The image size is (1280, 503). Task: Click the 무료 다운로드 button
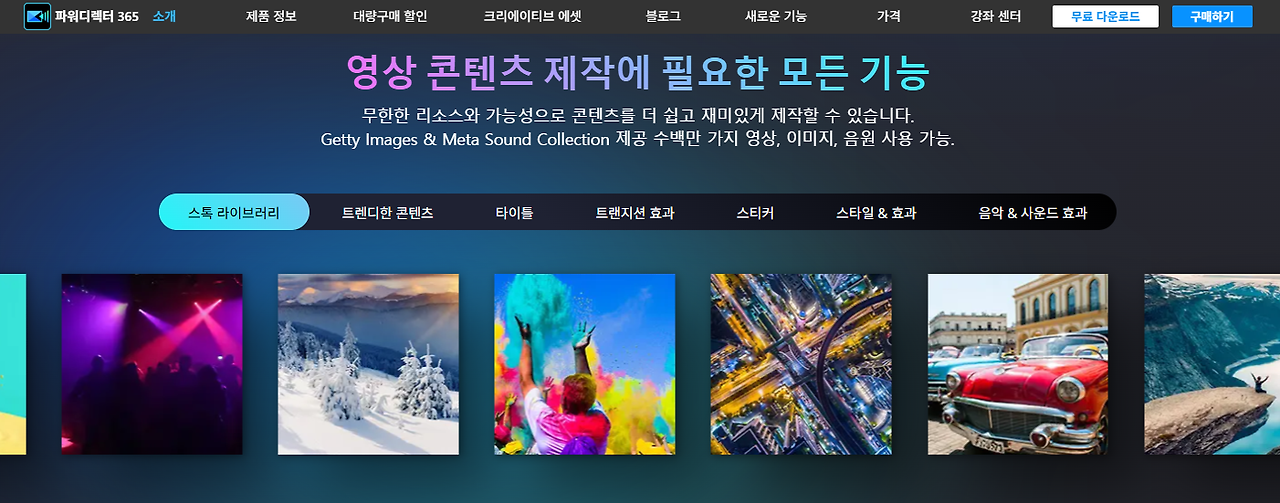pyautogui.click(x=1105, y=16)
